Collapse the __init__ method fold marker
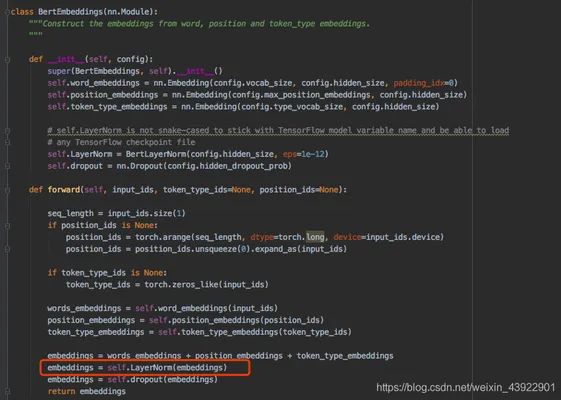Screen dimensions: 561x400 pos(8,59)
